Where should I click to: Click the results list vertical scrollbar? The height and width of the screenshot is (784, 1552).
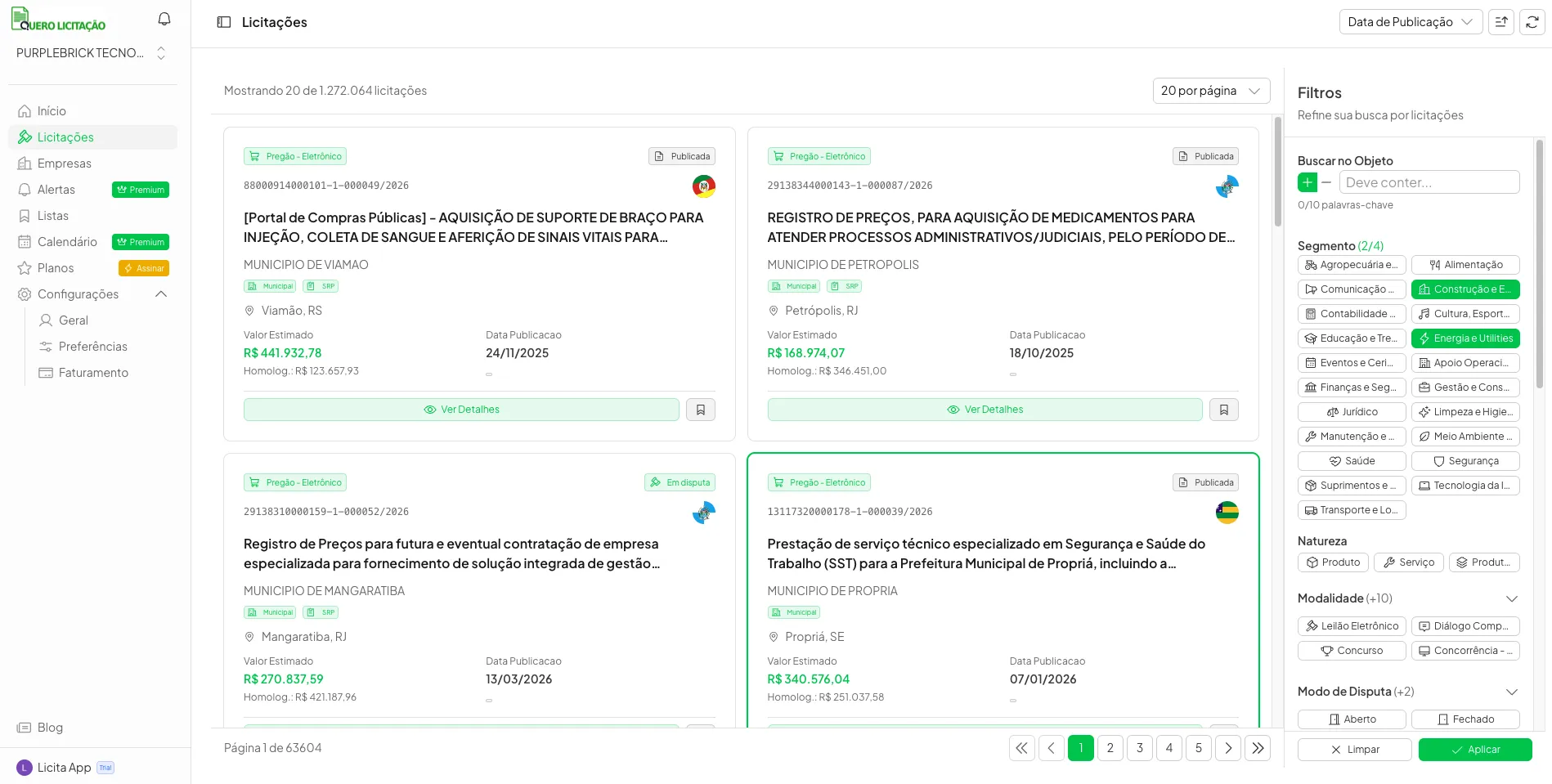[x=1277, y=172]
